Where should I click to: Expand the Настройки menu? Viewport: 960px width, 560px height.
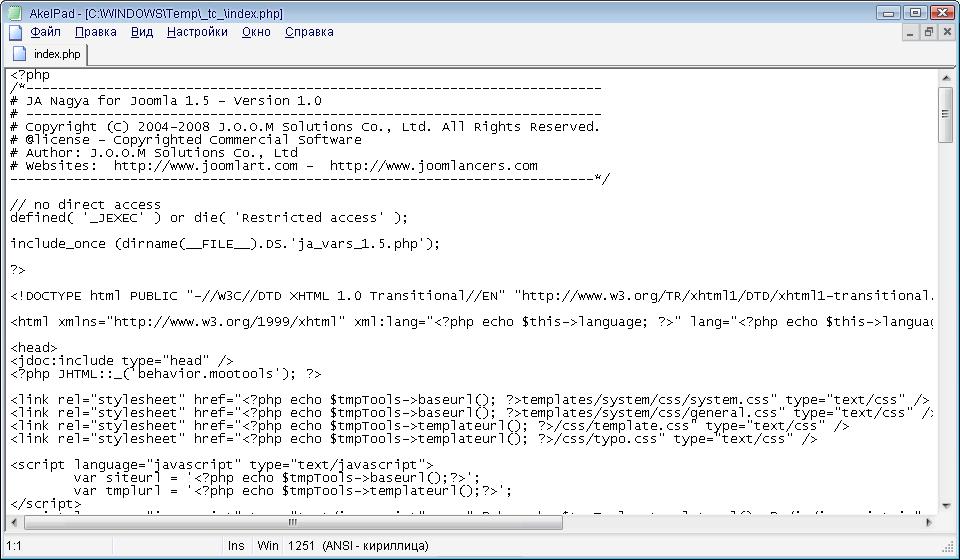[197, 32]
